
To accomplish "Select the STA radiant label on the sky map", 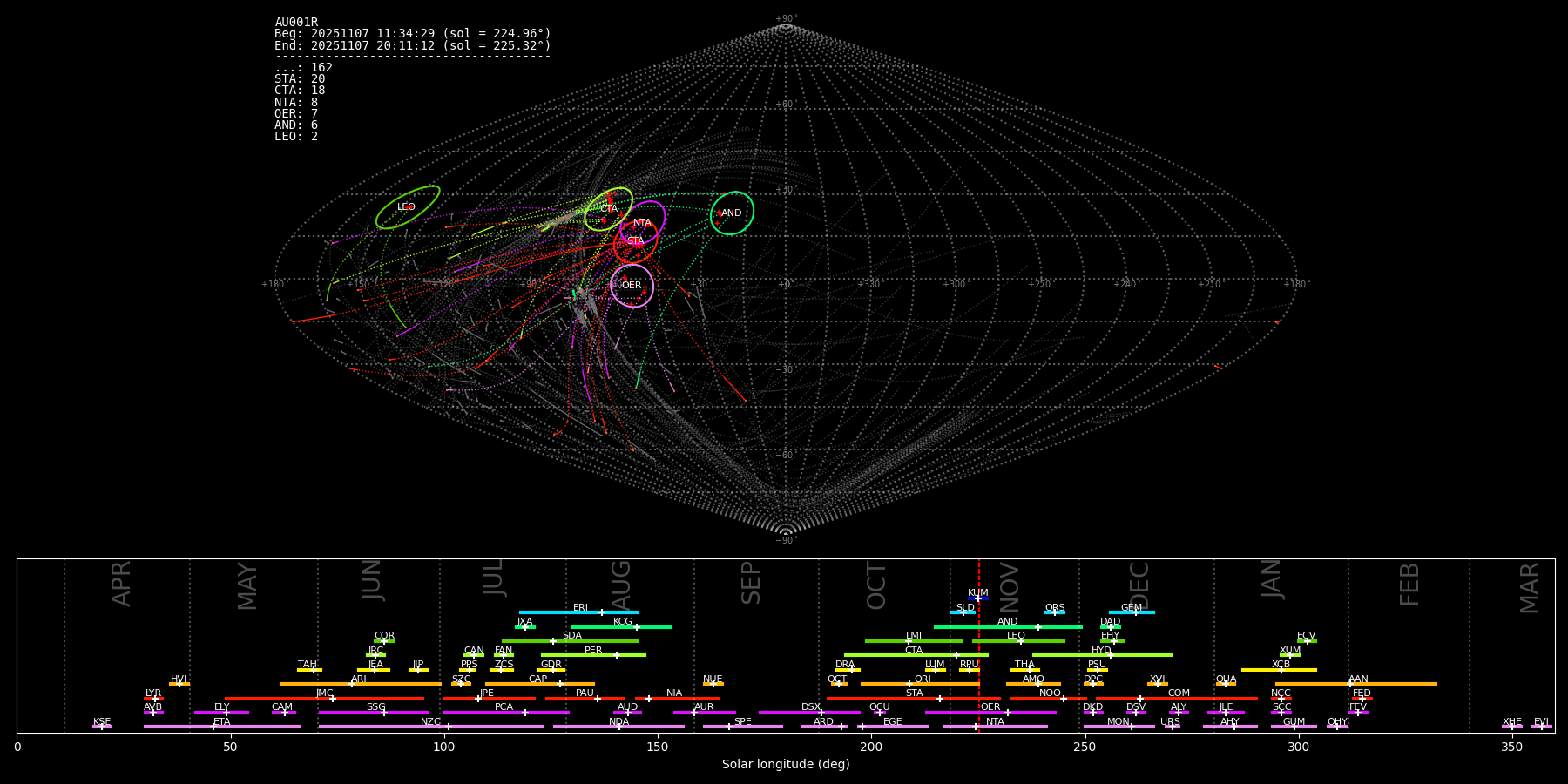I will click(635, 241).
